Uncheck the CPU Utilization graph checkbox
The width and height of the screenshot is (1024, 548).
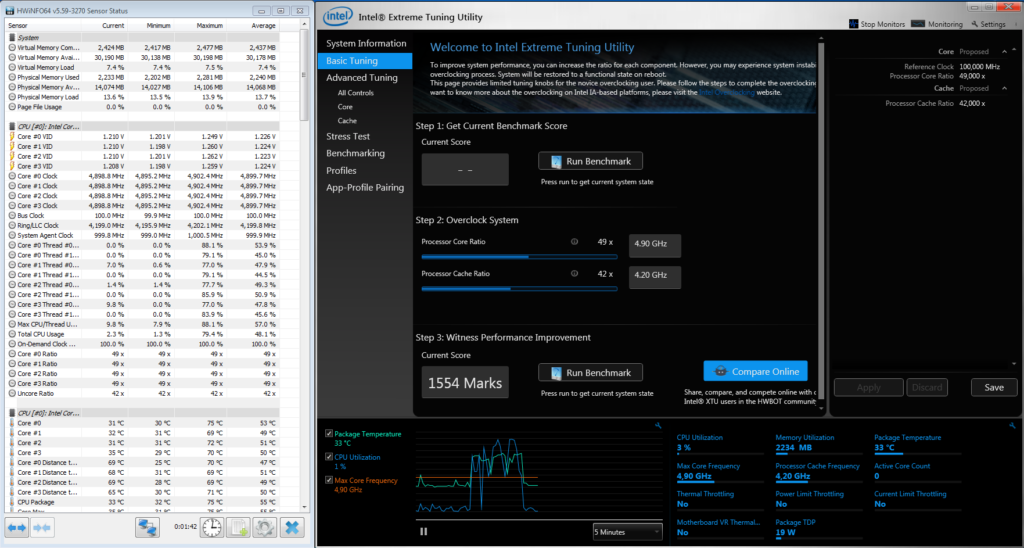(328, 457)
